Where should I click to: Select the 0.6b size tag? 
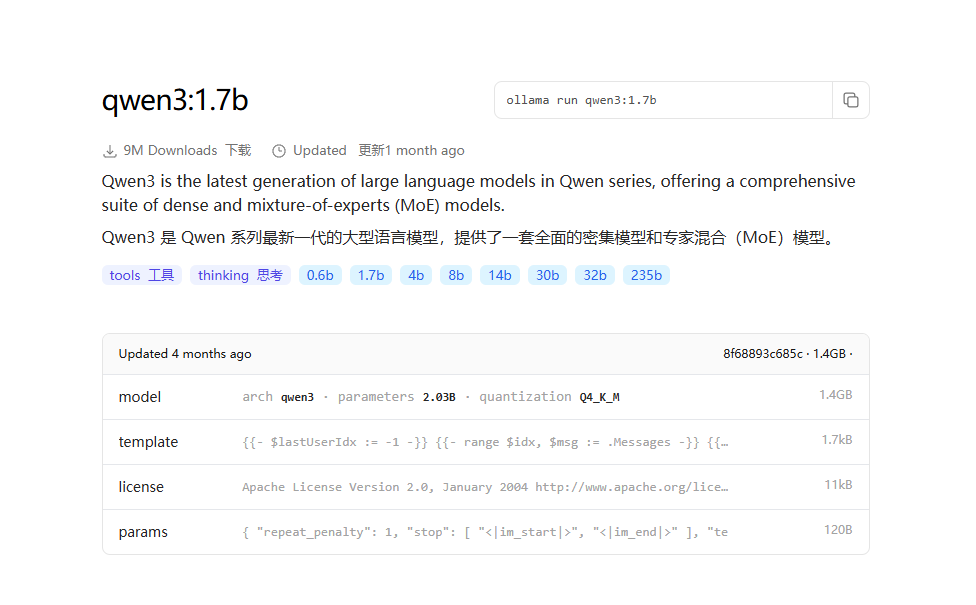pos(320,275)
